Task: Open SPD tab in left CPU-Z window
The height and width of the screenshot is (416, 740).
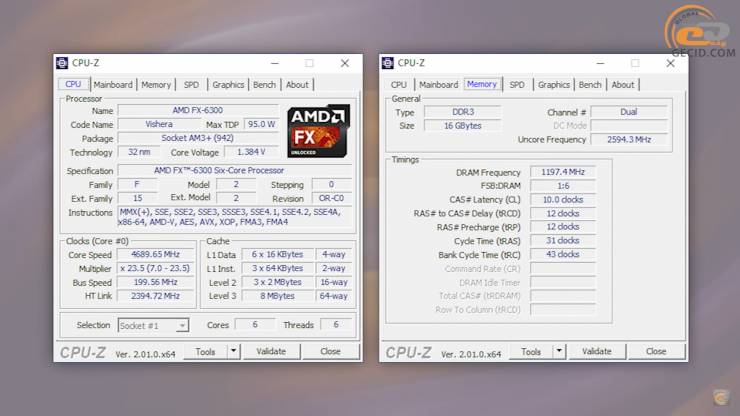Action: click(191, 85)
